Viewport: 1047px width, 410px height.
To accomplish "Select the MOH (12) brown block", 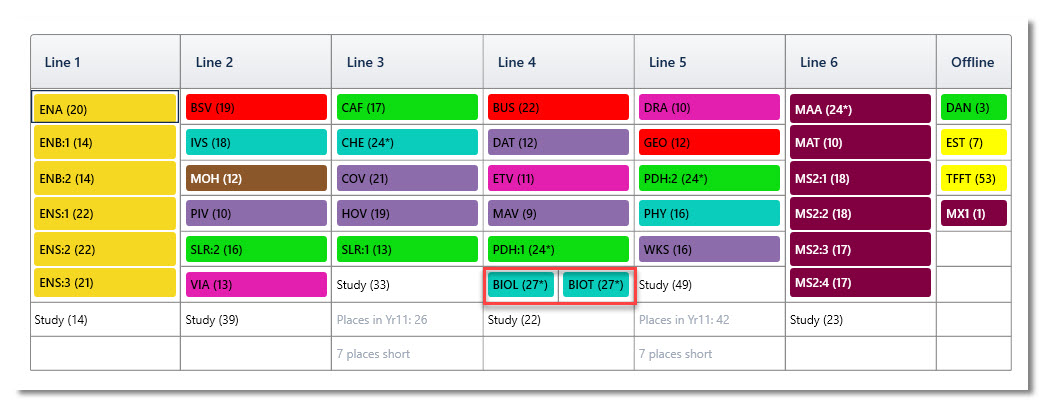I will click(256, 178).
